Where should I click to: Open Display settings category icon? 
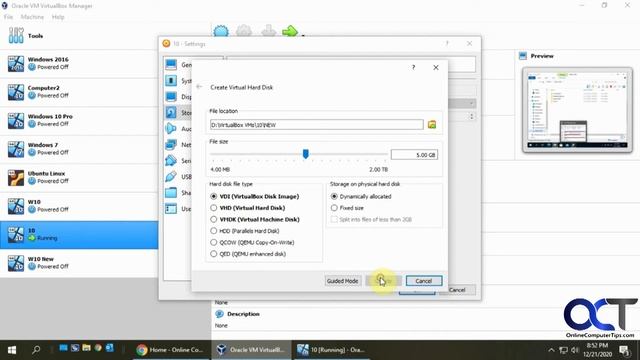(x=171, y=96)
